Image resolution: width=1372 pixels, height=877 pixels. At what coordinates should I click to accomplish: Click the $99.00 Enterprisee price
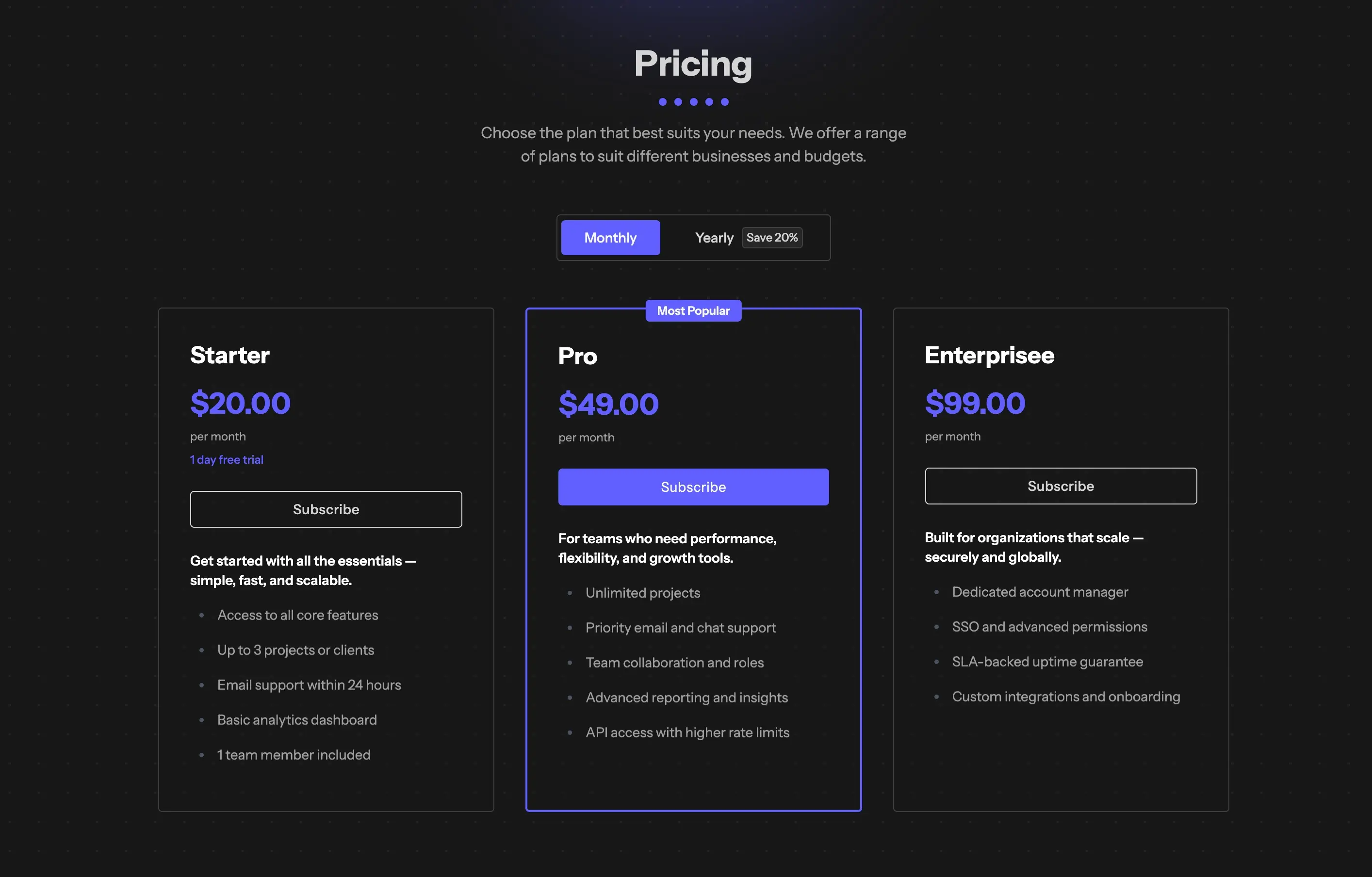coord(975,404)
